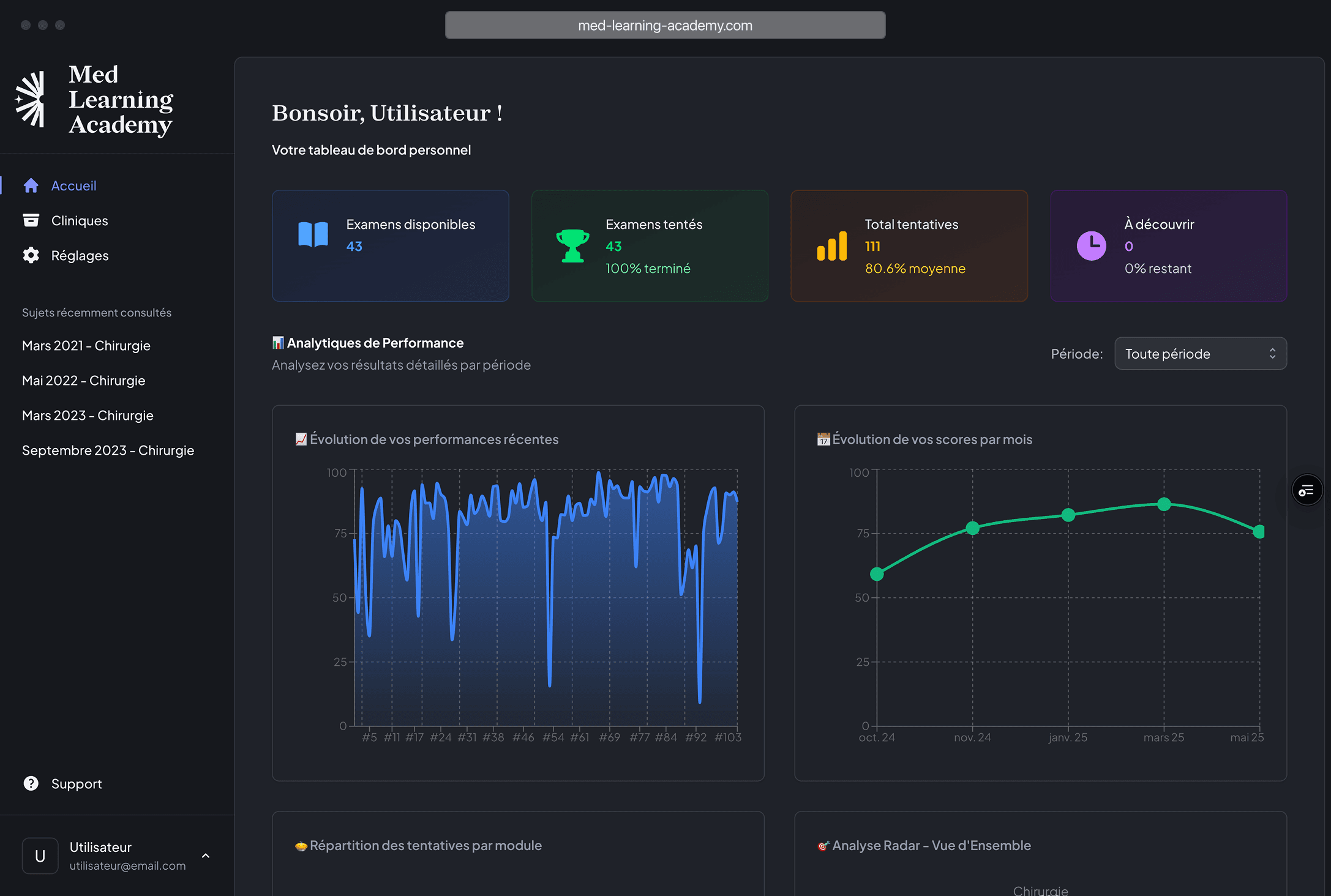Click the clock icon on À découvrir card
The image size is (1331, 896).
(x=1092, y=245)
